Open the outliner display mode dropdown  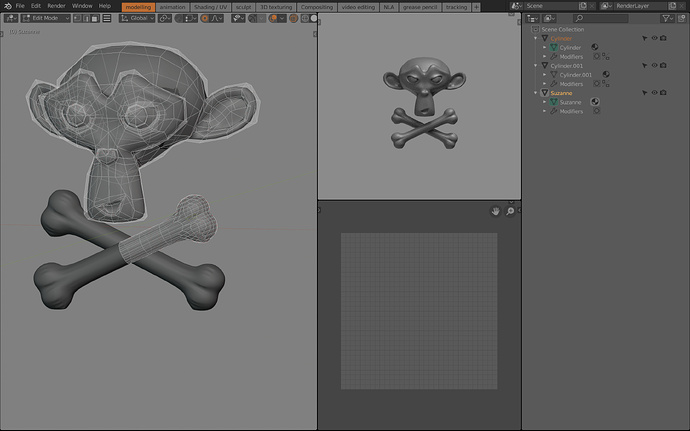click(x=549, y=18)
